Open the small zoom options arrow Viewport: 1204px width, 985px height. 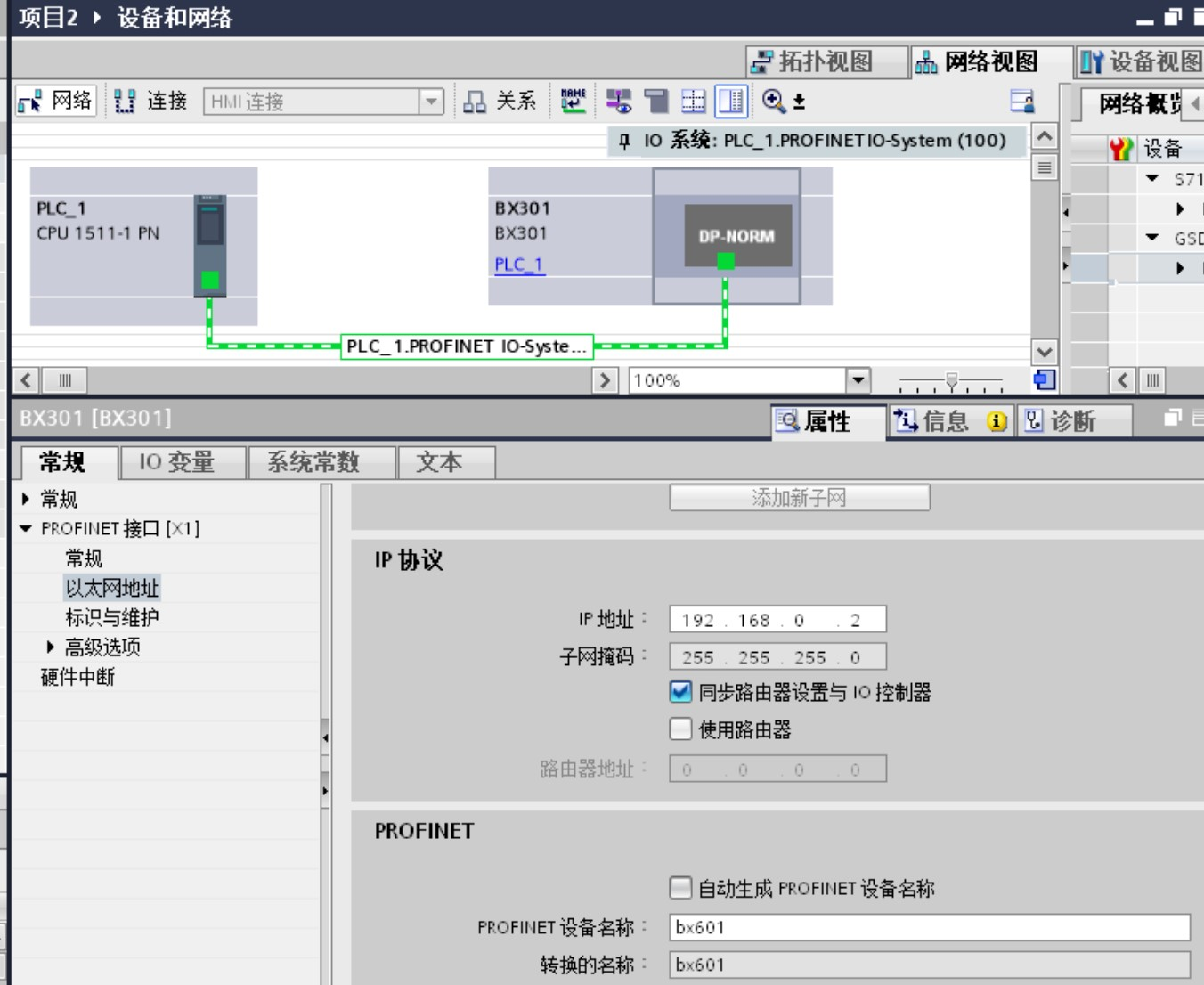(800, 102)
